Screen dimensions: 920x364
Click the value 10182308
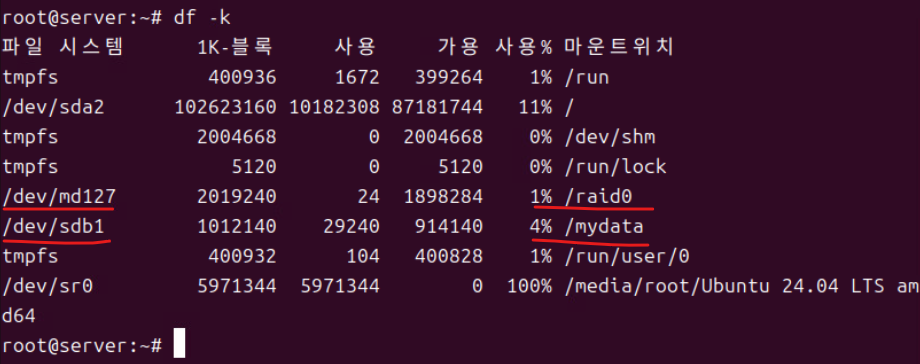[x=334, y=107]
